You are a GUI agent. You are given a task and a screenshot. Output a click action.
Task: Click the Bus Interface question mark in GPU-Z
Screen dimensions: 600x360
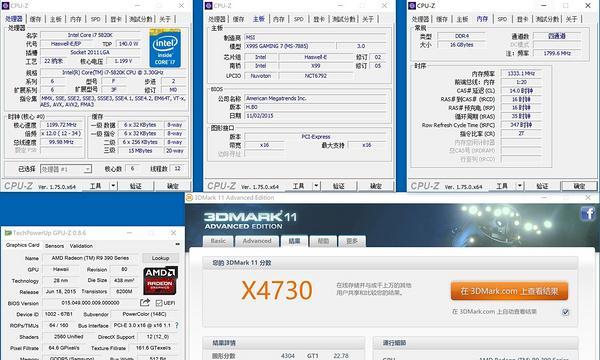[x=177, y=325]
